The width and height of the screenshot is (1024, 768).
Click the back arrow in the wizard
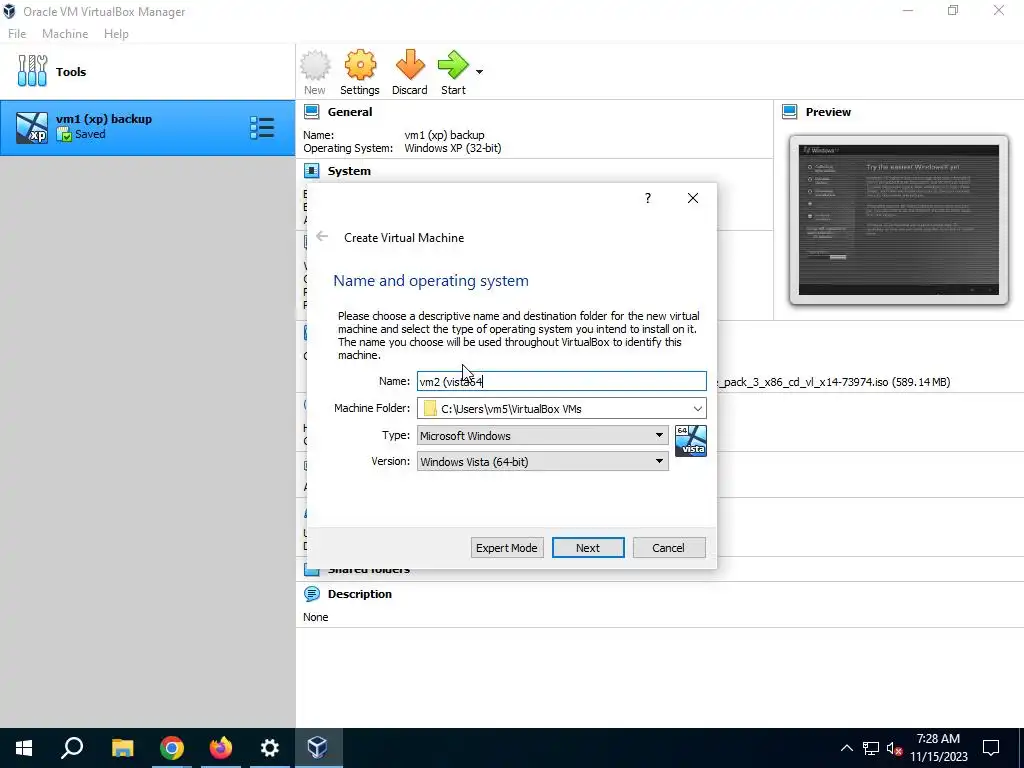coord(322,236)
